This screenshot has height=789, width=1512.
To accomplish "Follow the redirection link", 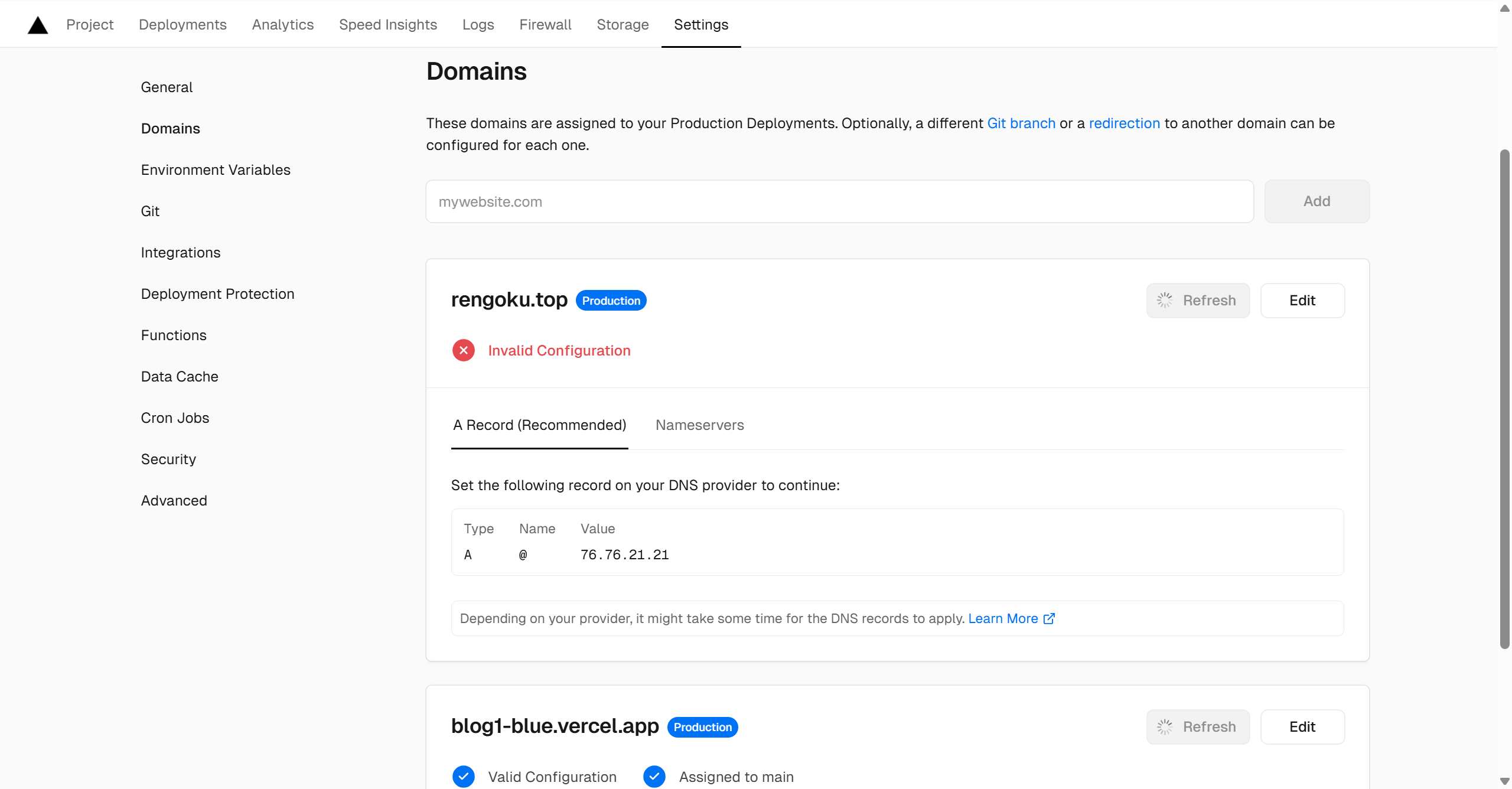I will [1125, 123].
